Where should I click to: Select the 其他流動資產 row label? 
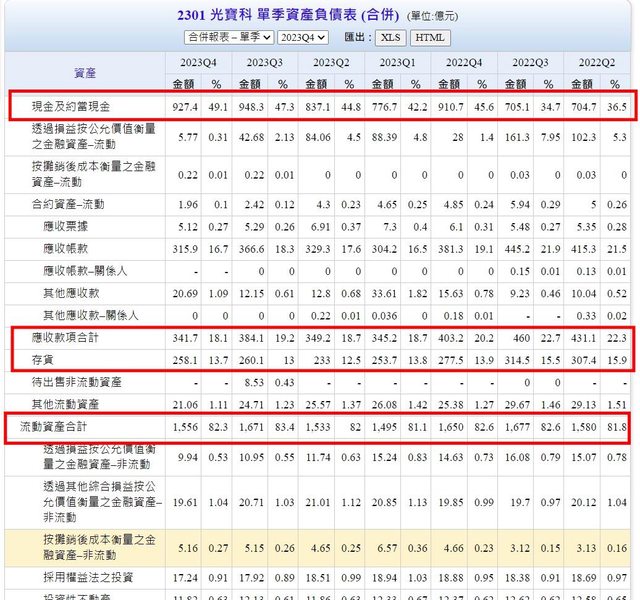(x=66, y=403)
